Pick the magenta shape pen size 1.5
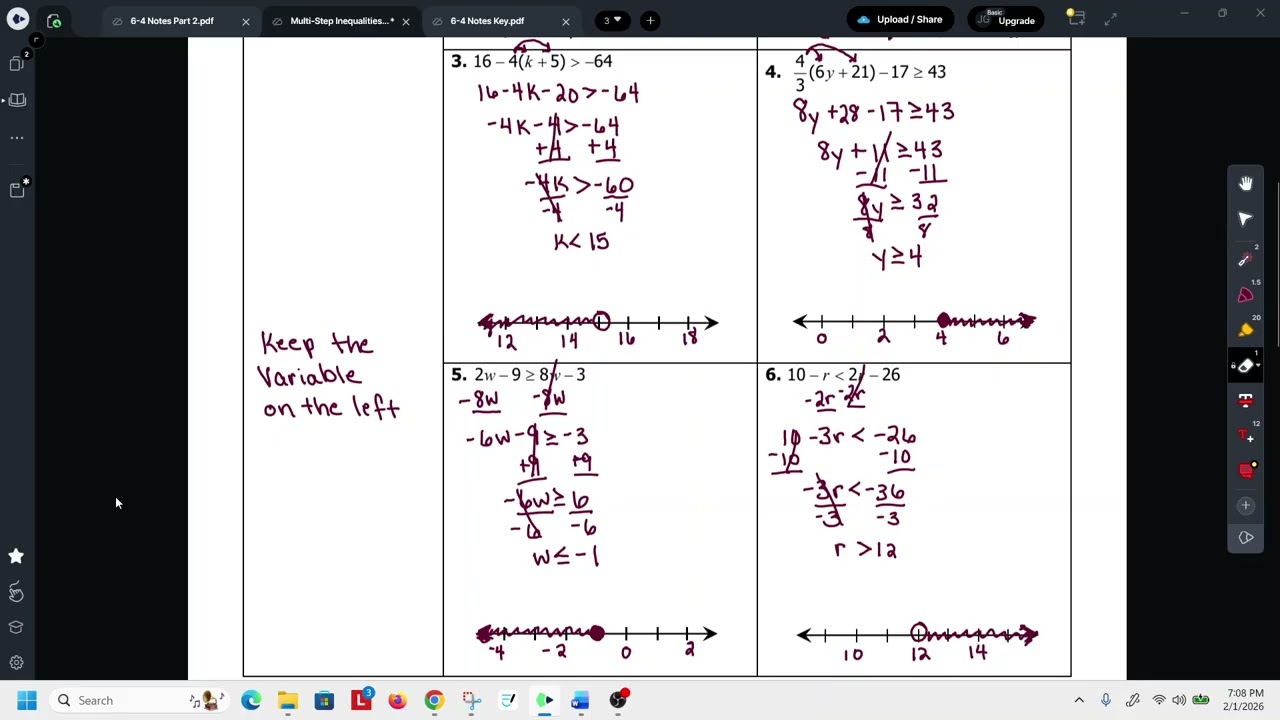Viewport: 1280px width, 720px height. (1245, 294)
